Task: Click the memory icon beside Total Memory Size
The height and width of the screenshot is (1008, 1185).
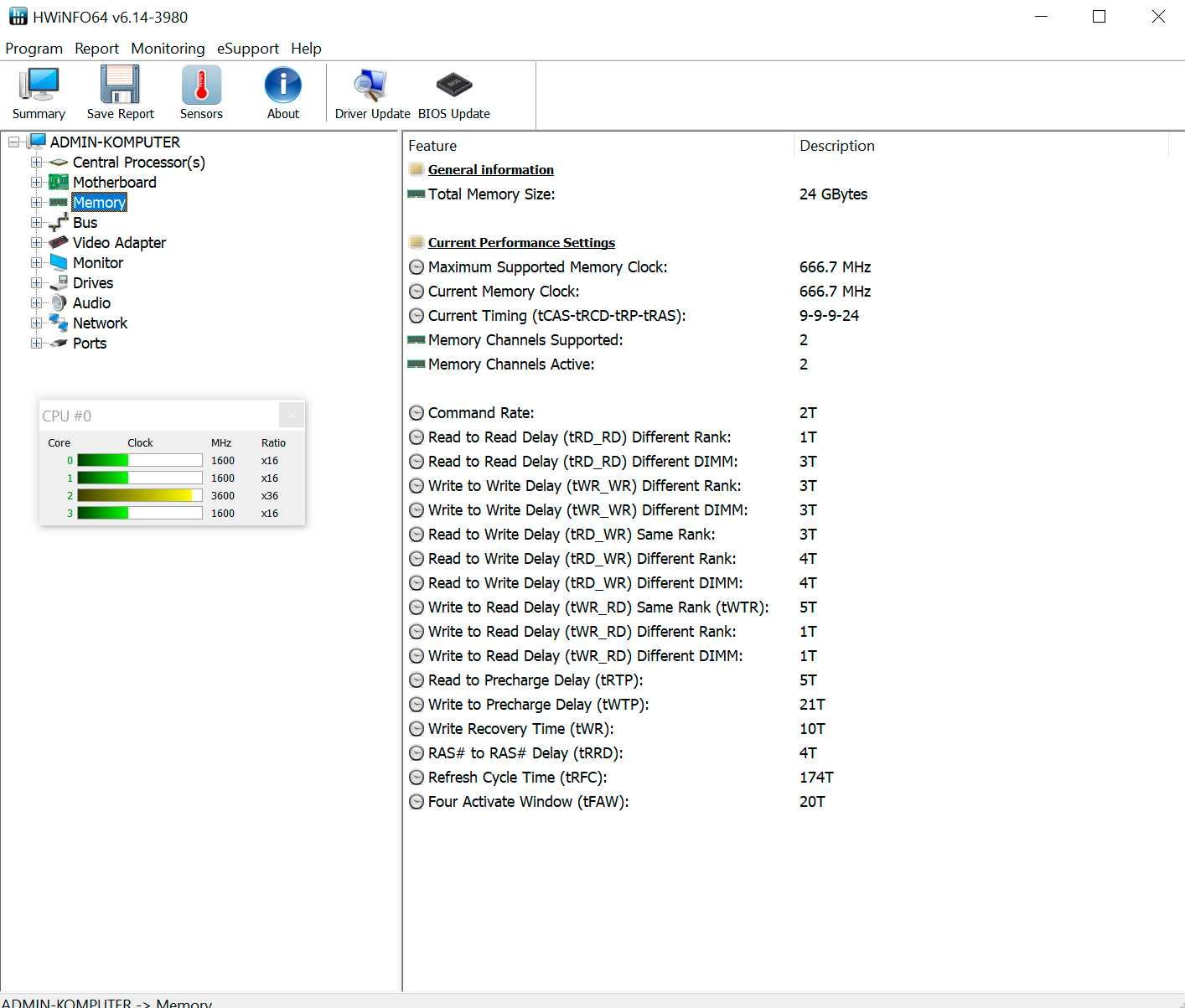Action: pyautogui.click(x=417, y=194)
